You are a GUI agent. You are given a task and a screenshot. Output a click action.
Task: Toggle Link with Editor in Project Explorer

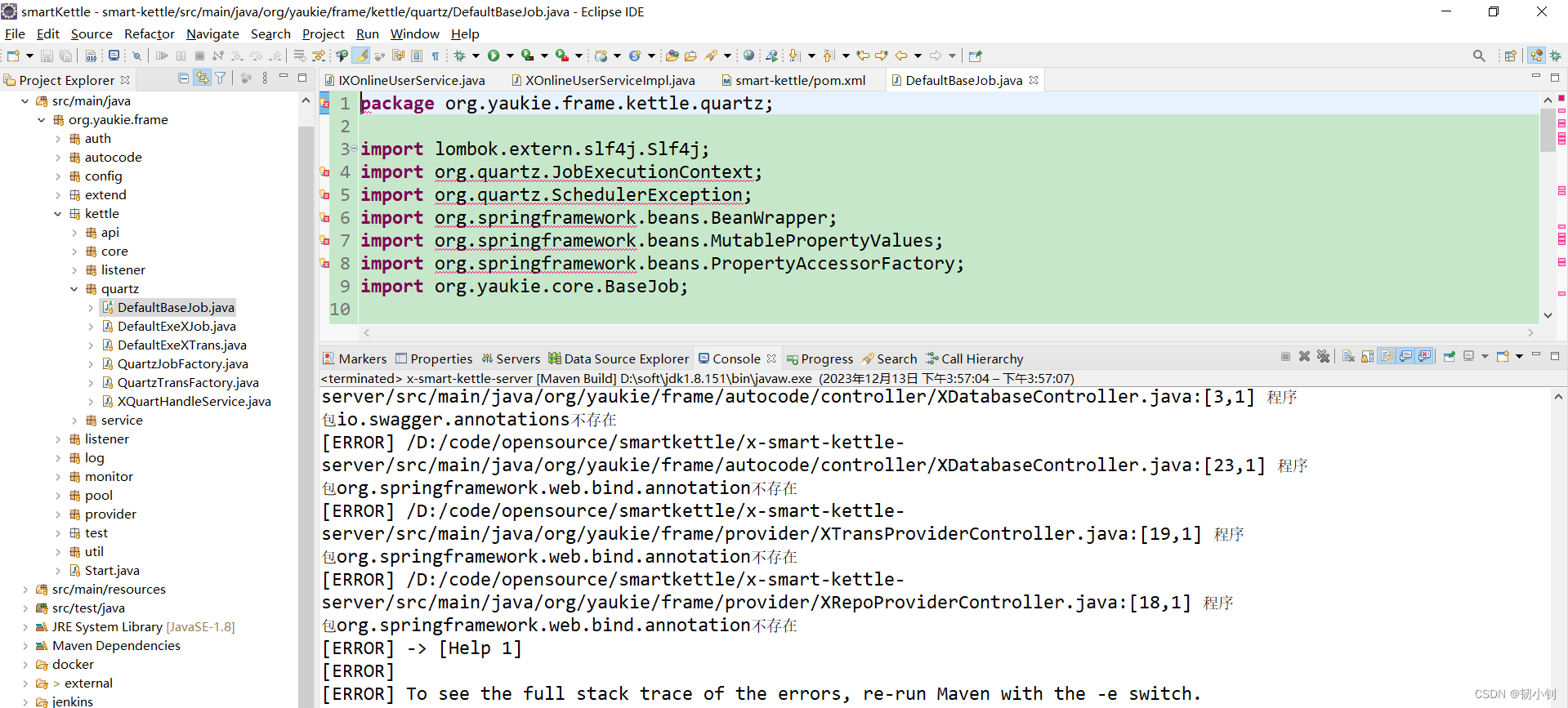coord(202,78)
